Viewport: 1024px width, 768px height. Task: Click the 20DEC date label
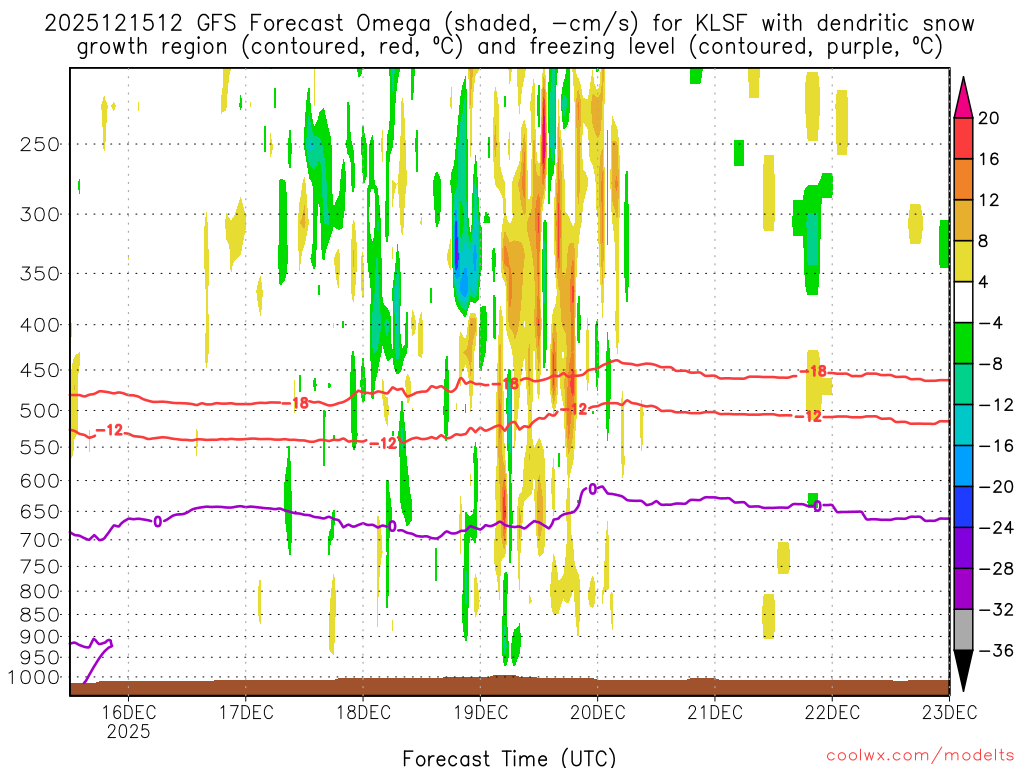598,712
